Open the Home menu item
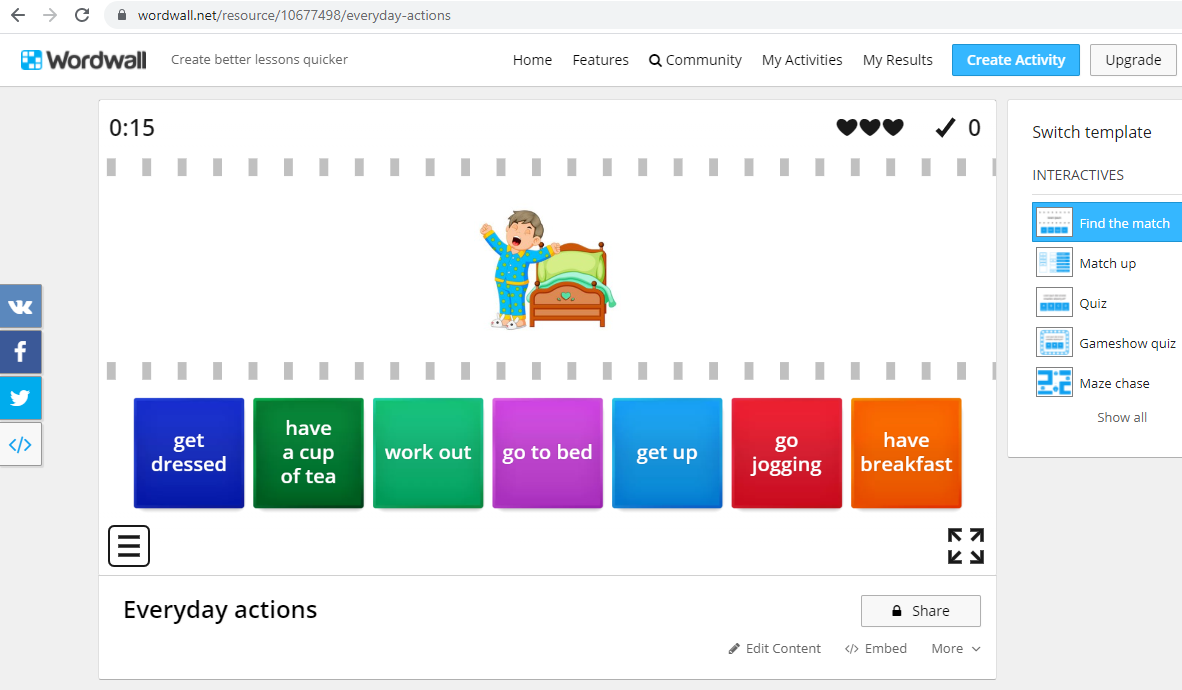 (x=532, y=60)
